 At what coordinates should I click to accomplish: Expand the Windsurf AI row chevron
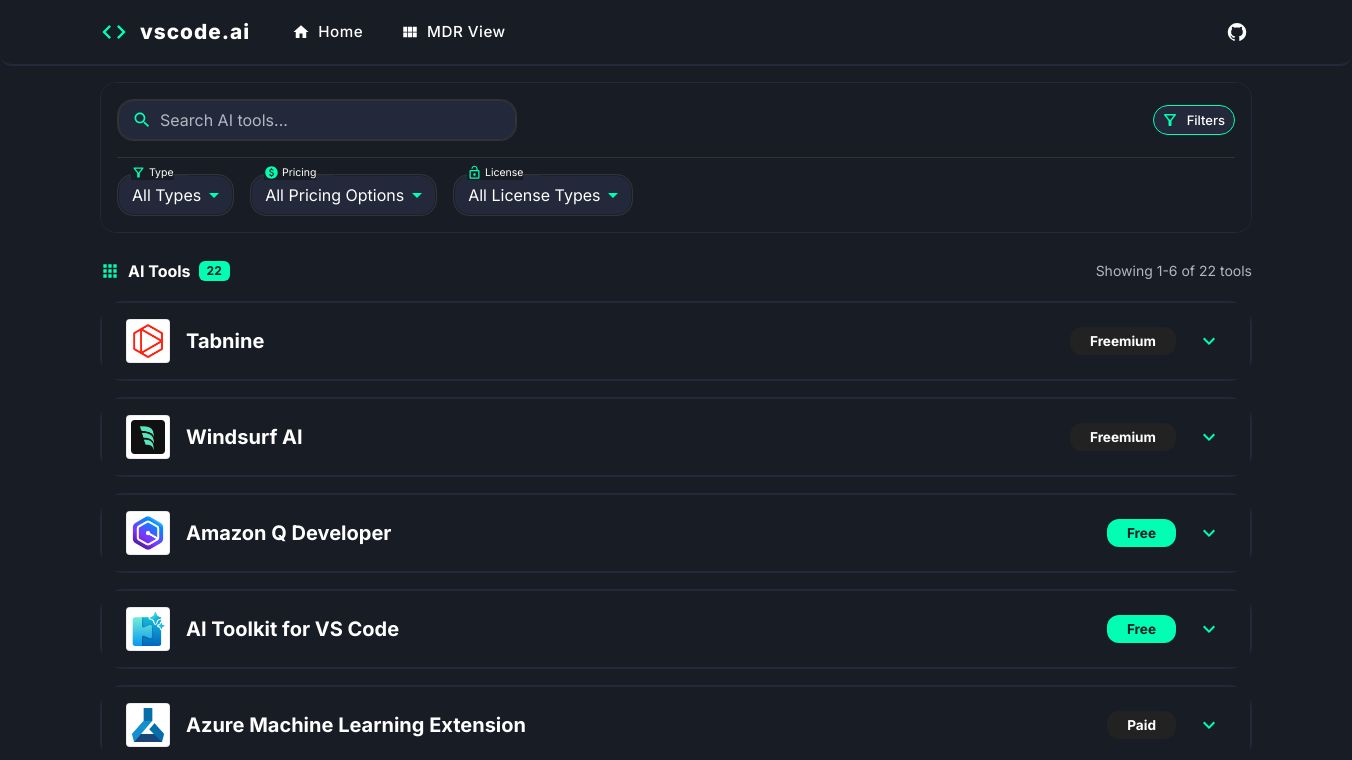[1209, 437]
